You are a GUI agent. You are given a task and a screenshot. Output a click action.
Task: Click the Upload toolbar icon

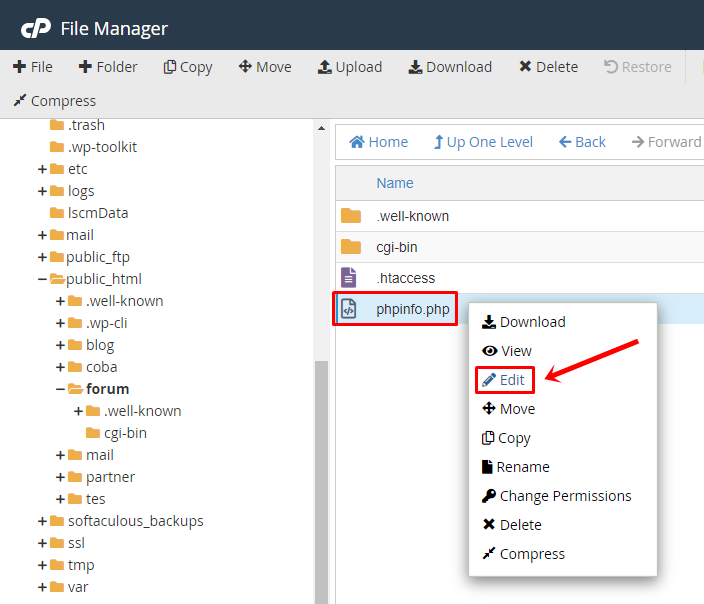(x=325, y=67)
